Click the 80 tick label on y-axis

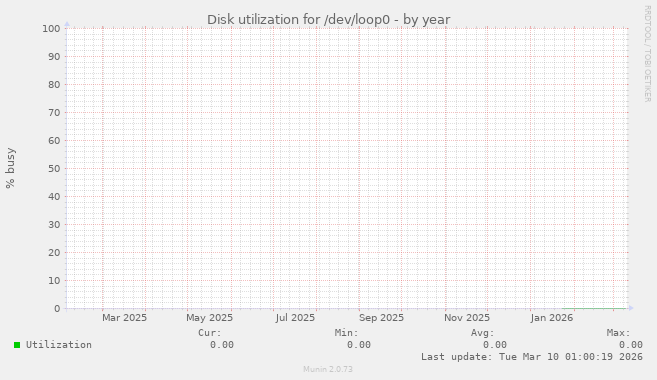pyautogui.click(x=54, y=85)
